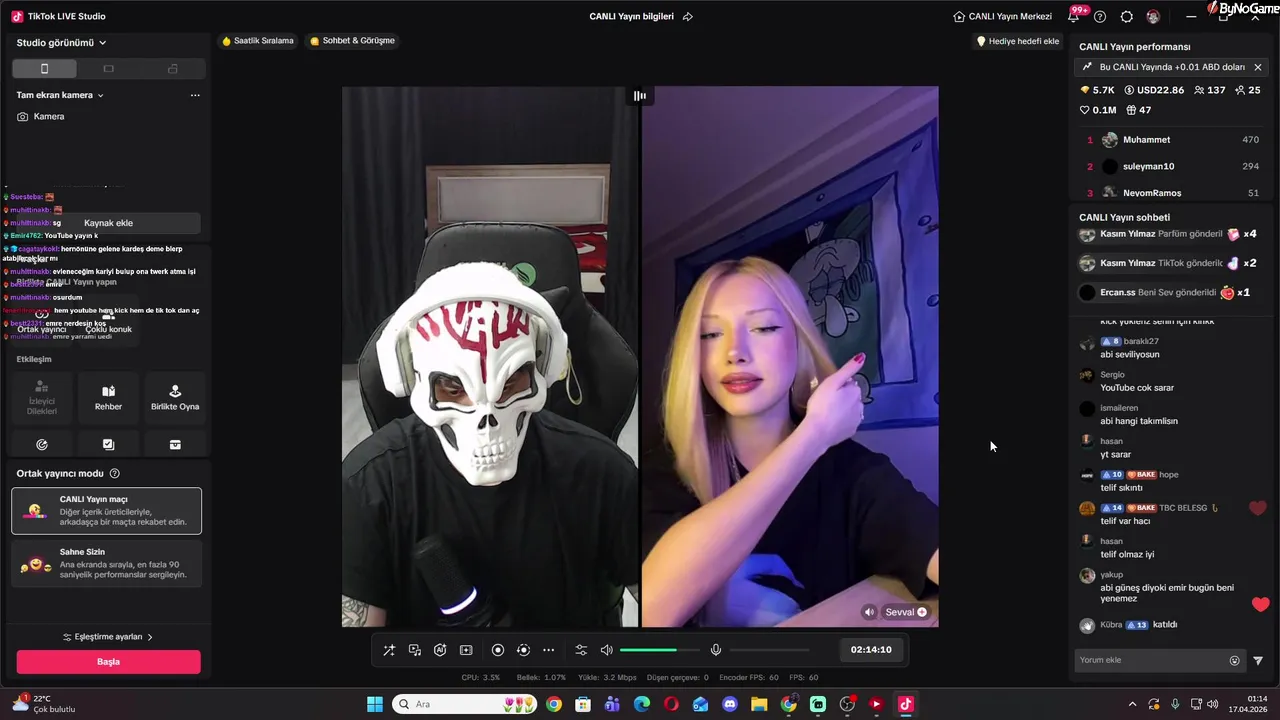Open CANLI Yayın bilgileri title
The width and height of the screenshot is (1280, 720).
(631, 16)
